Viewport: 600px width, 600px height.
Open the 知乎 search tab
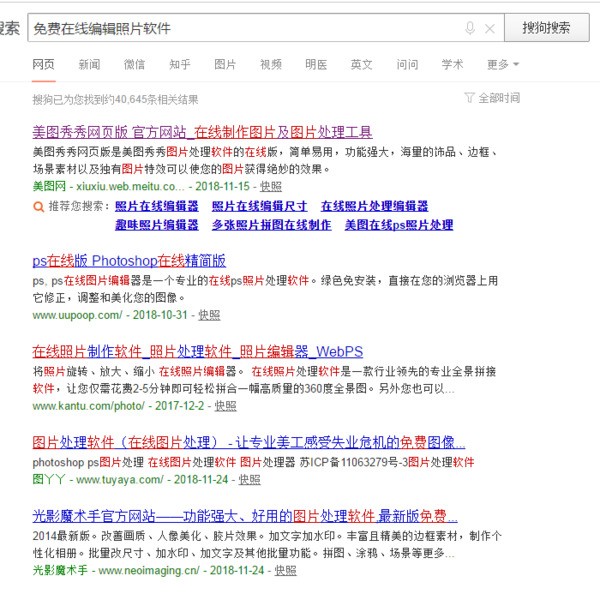180,65
